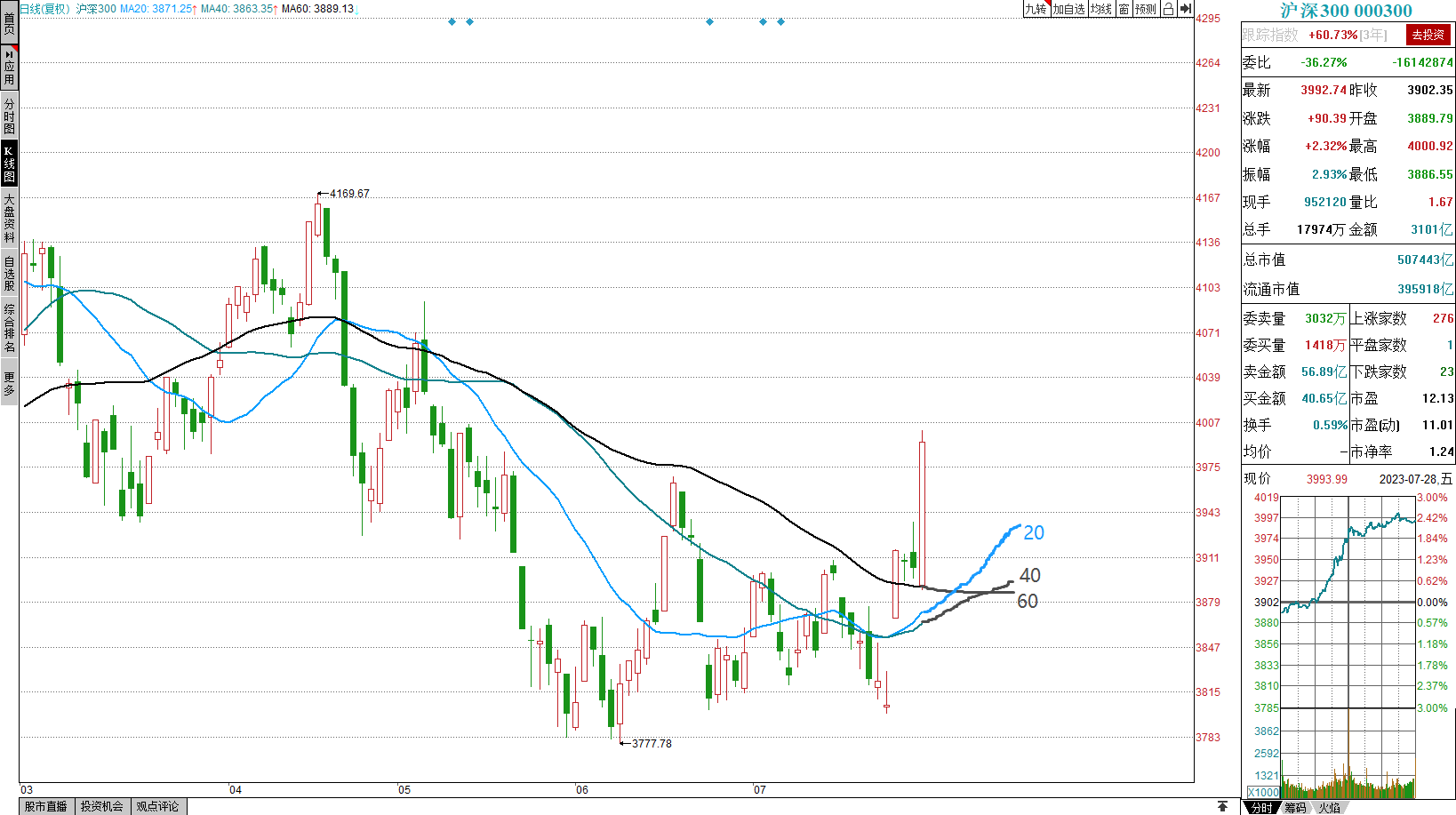Click the collapse-panel arrow icon at top right
1456x815 pixels.
click(x=1186, y=9)
